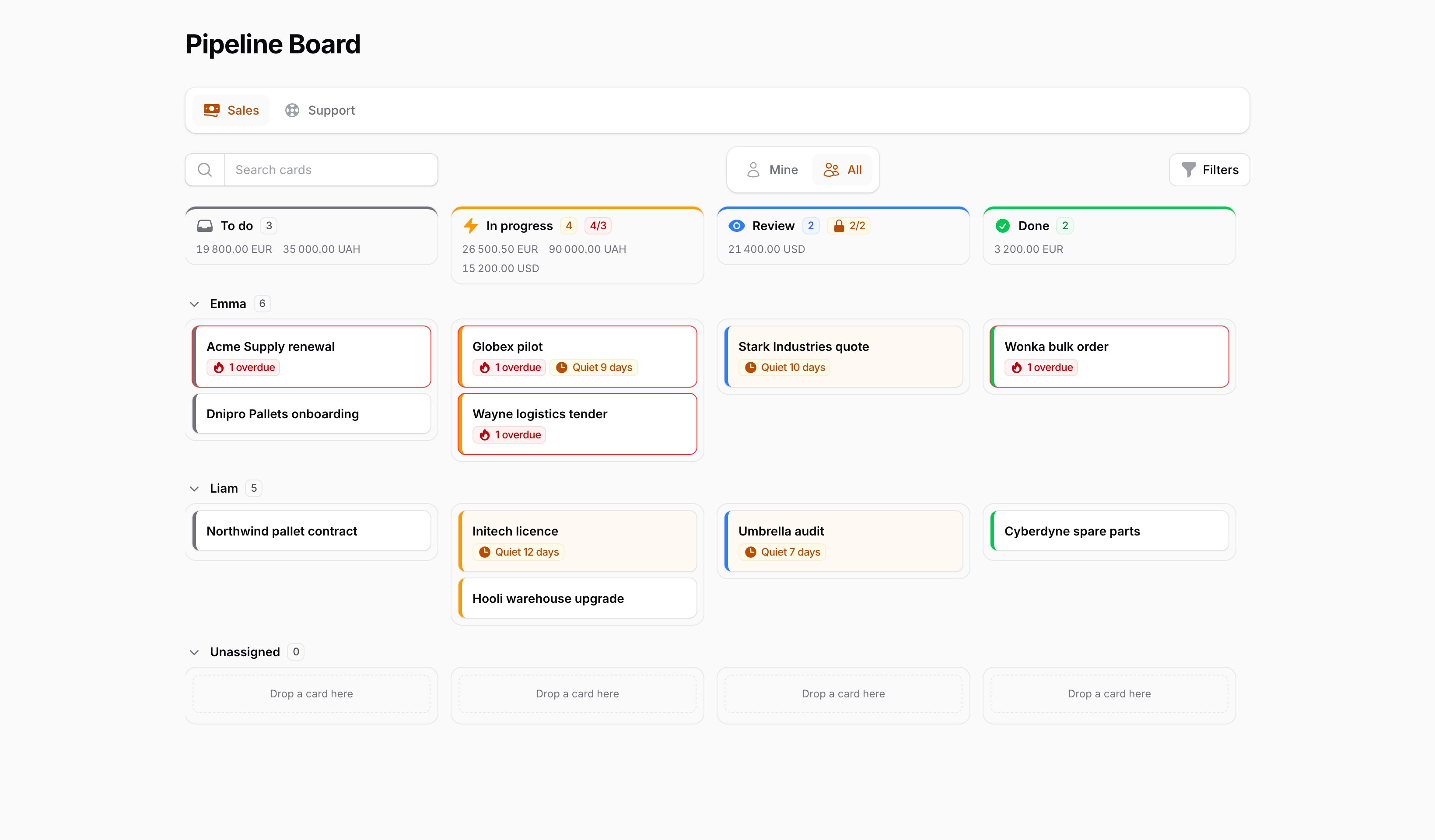Image resolution: width=1435 pixels, height=840 pixels.
Task: Open the Filters button
Action: click(x=1210, y=170)
